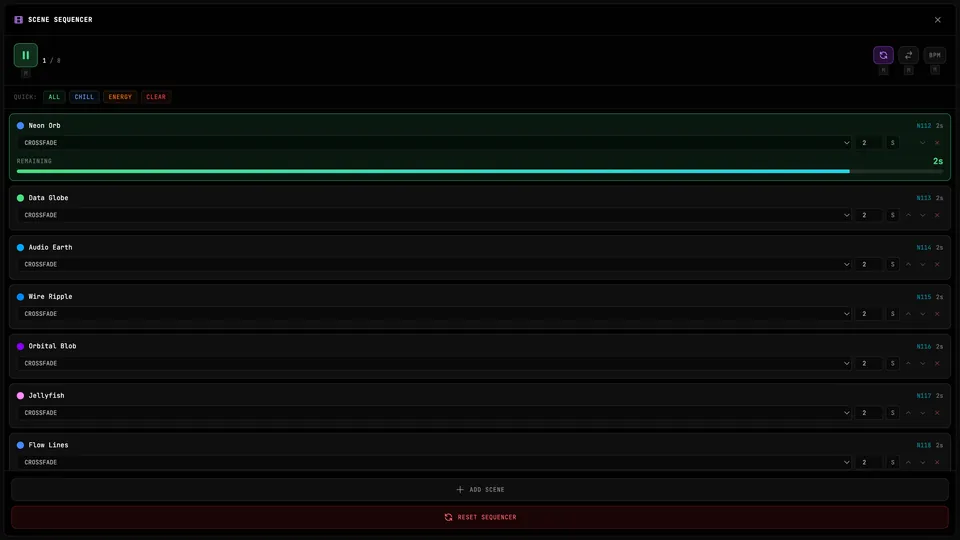Move Wire Ripple scene up
The width and height of the screenshot is (960, 540).
pyautogui.click(x=909, y=313)
